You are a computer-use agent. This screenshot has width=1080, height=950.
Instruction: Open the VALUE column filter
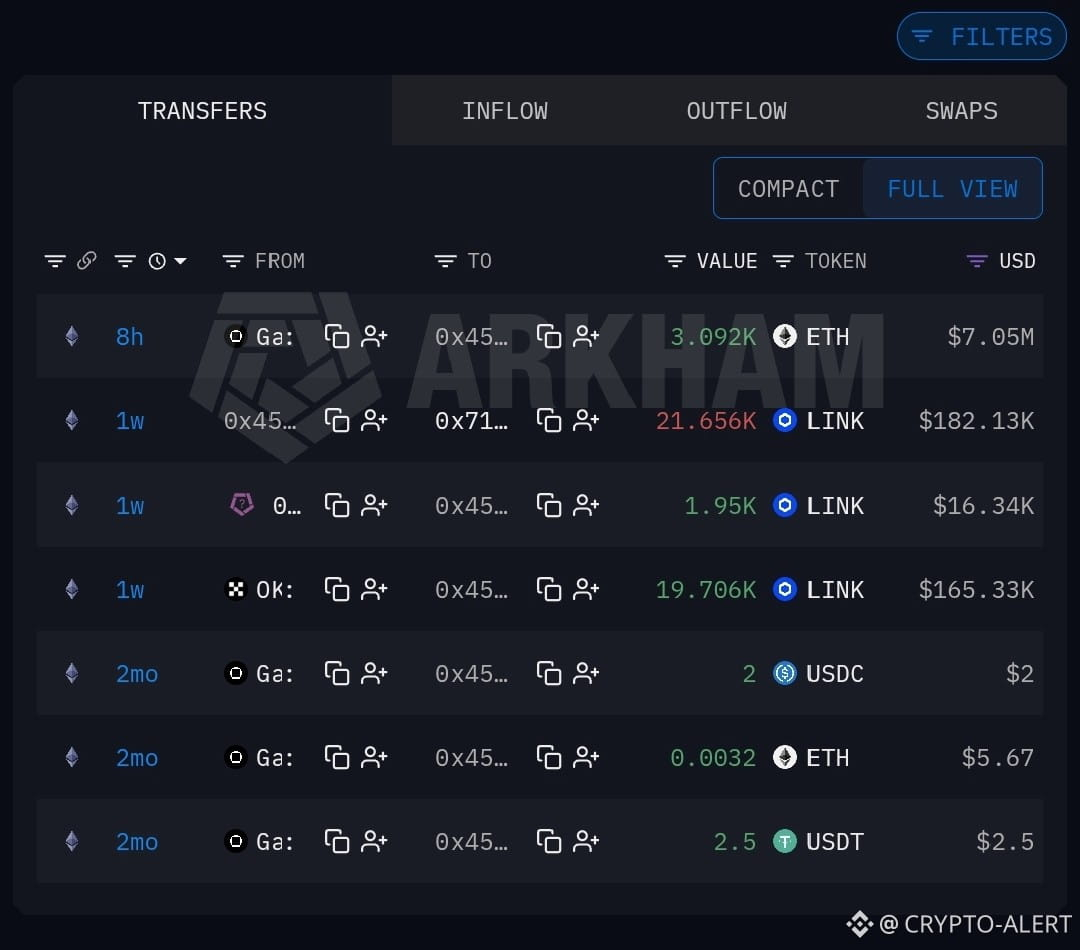click(675, 261)
